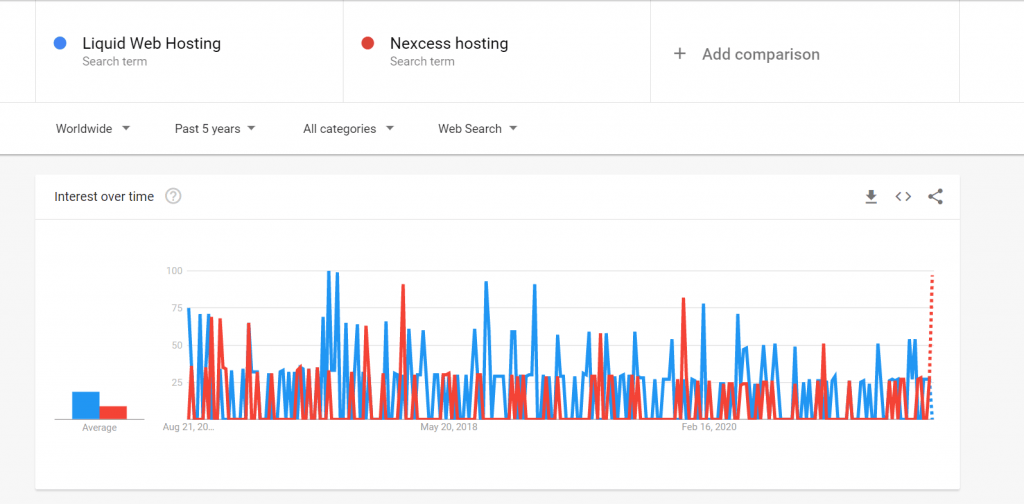Download the Interest over time data
The height and width of the screenshot is (504, 1024).
(871, 197)
